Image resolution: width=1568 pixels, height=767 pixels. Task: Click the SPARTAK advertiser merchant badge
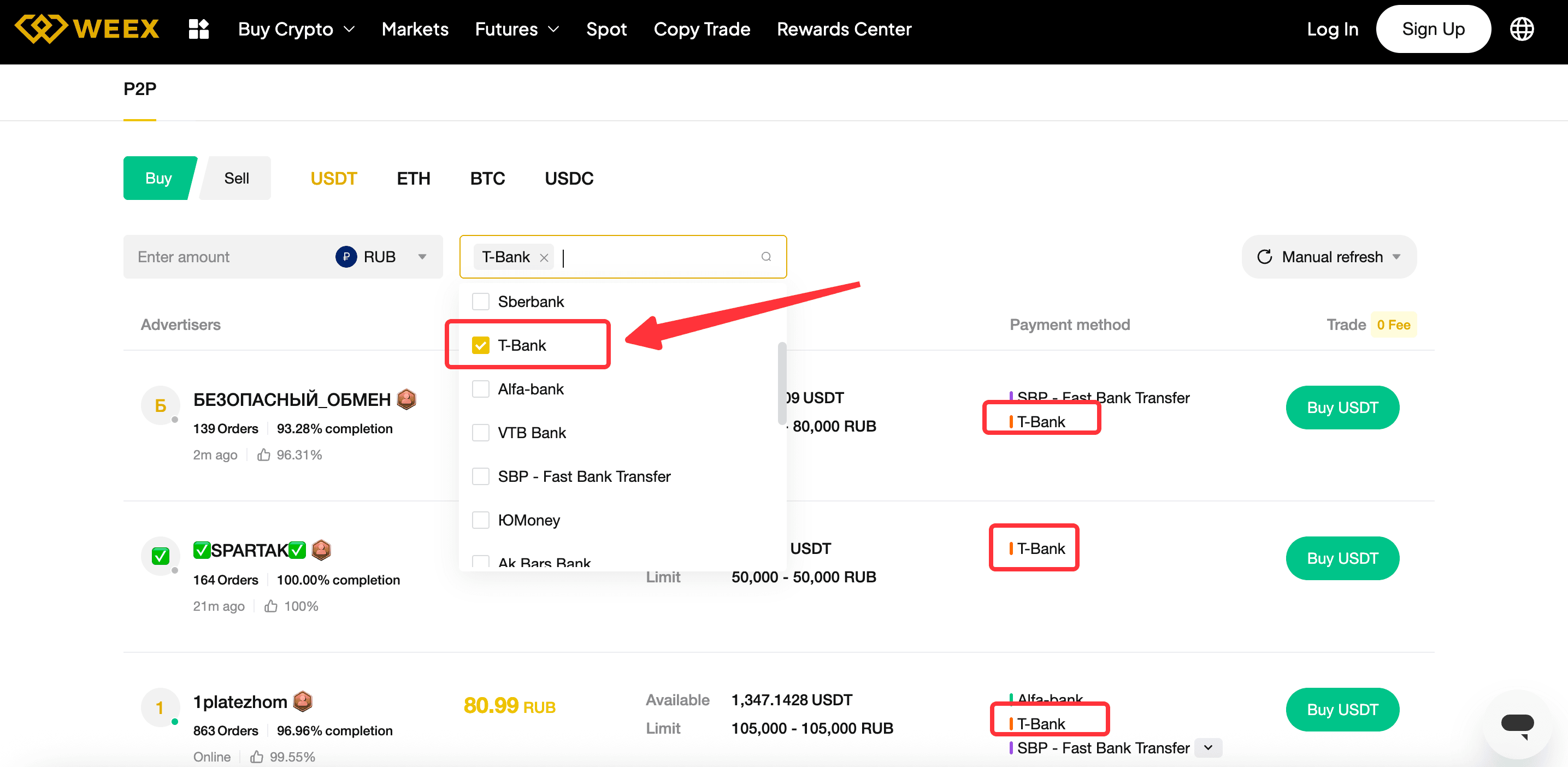click(x=321, y=550)
